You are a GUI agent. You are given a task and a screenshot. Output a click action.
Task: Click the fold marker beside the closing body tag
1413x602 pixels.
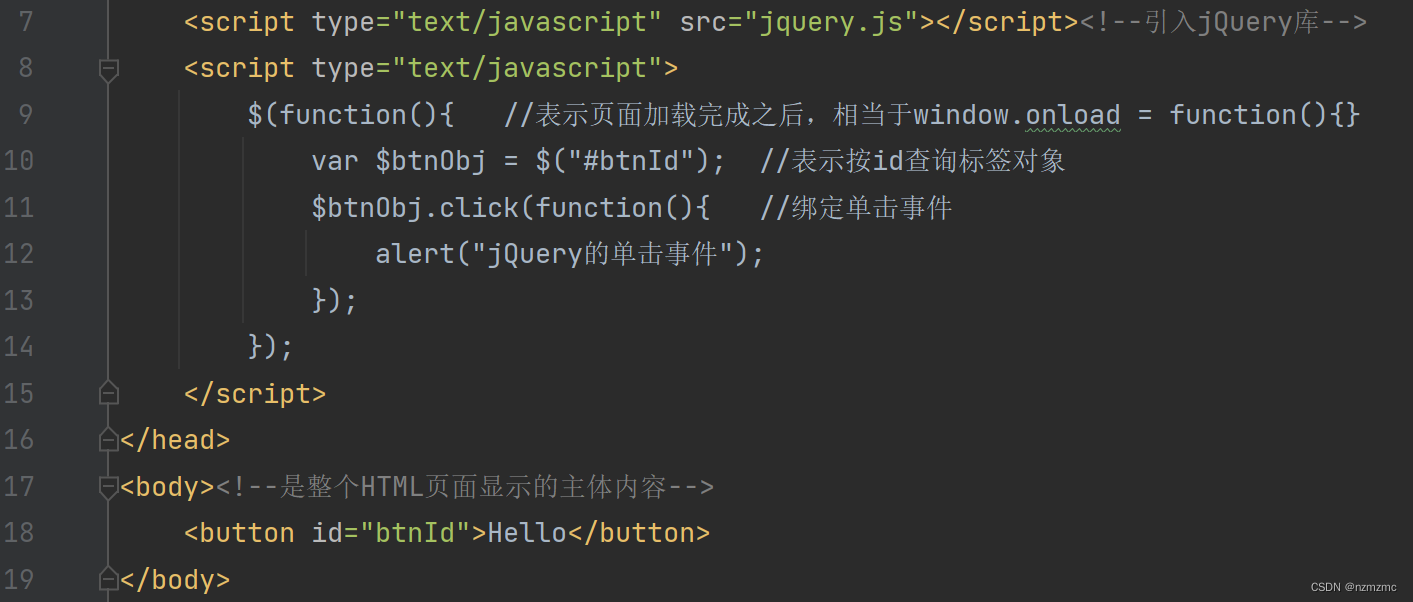pyautogui.click(x=109, y=579)
